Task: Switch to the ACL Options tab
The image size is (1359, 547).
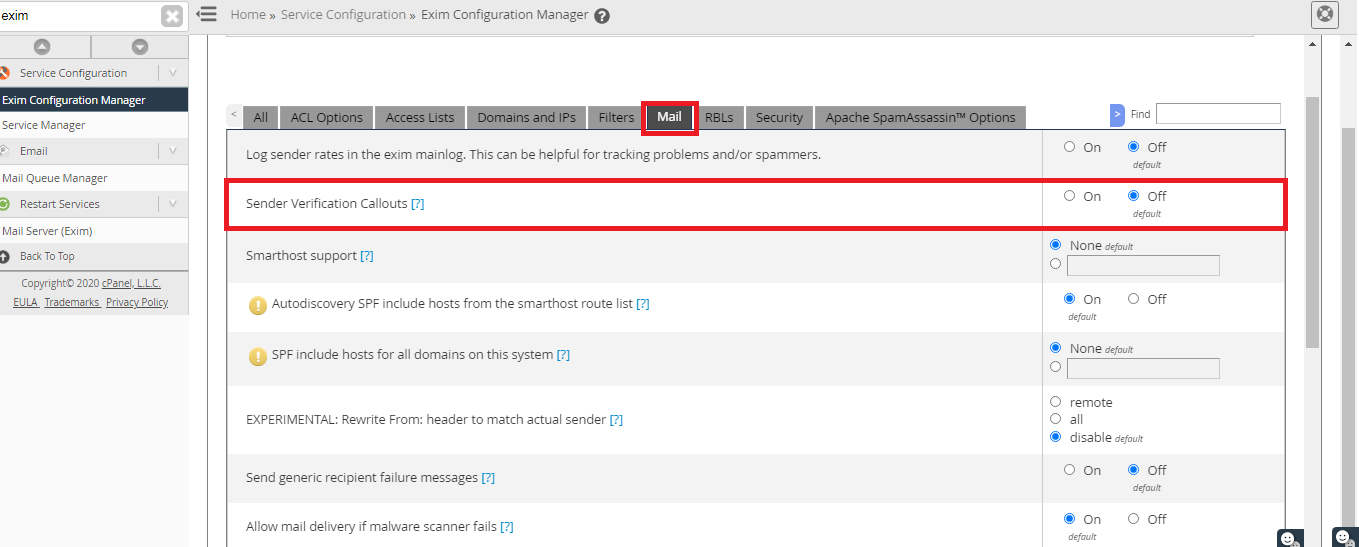Action: (327, 117)
